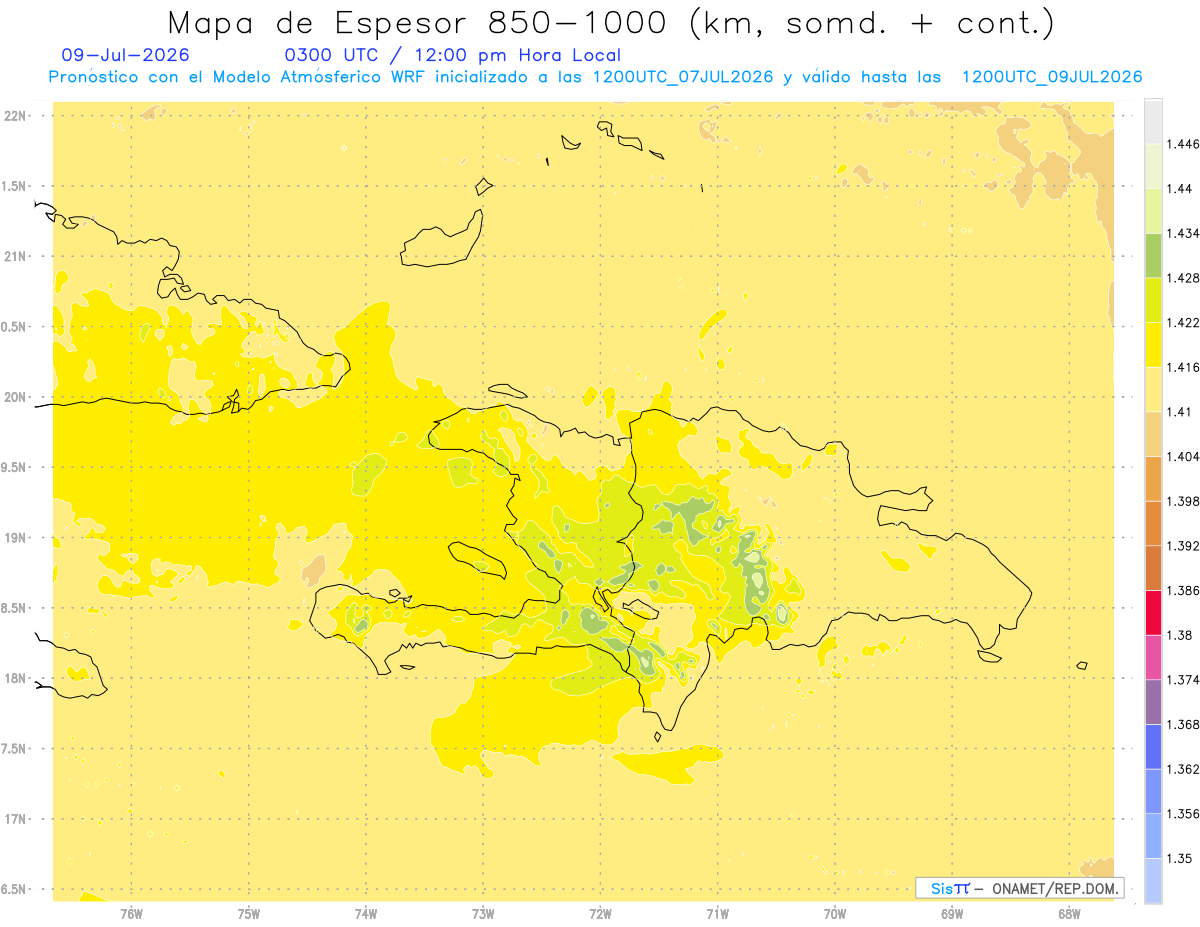This screenshot has height=927, width=1200.
Task: Click the legend value 1.44
Action: click(x=1180, y=188)
